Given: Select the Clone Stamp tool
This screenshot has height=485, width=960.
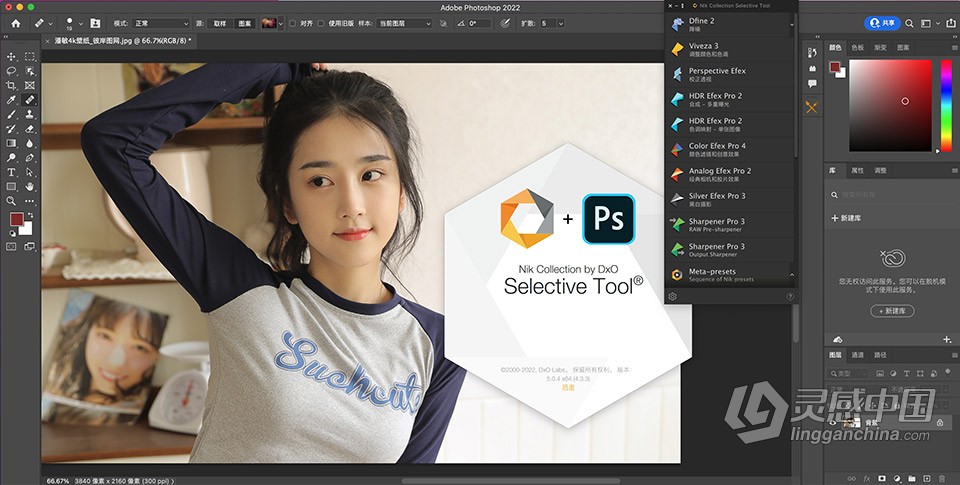Looking at the screenshot, I should pos(29,115).
